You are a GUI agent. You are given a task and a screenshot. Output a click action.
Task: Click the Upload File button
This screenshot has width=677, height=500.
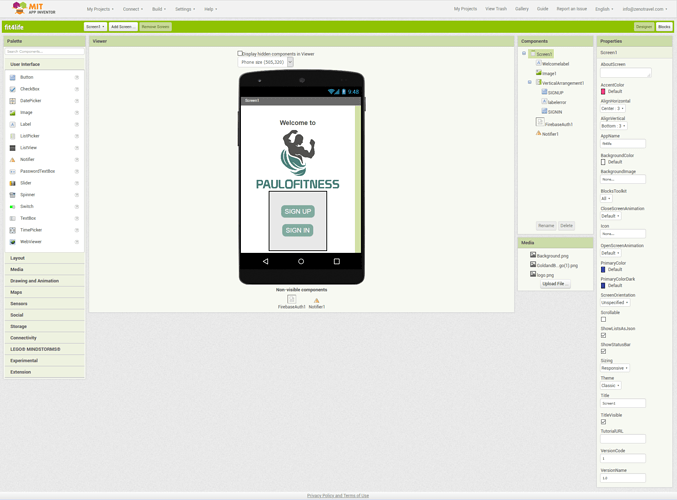pyautogui.click(x=555, y=284)
